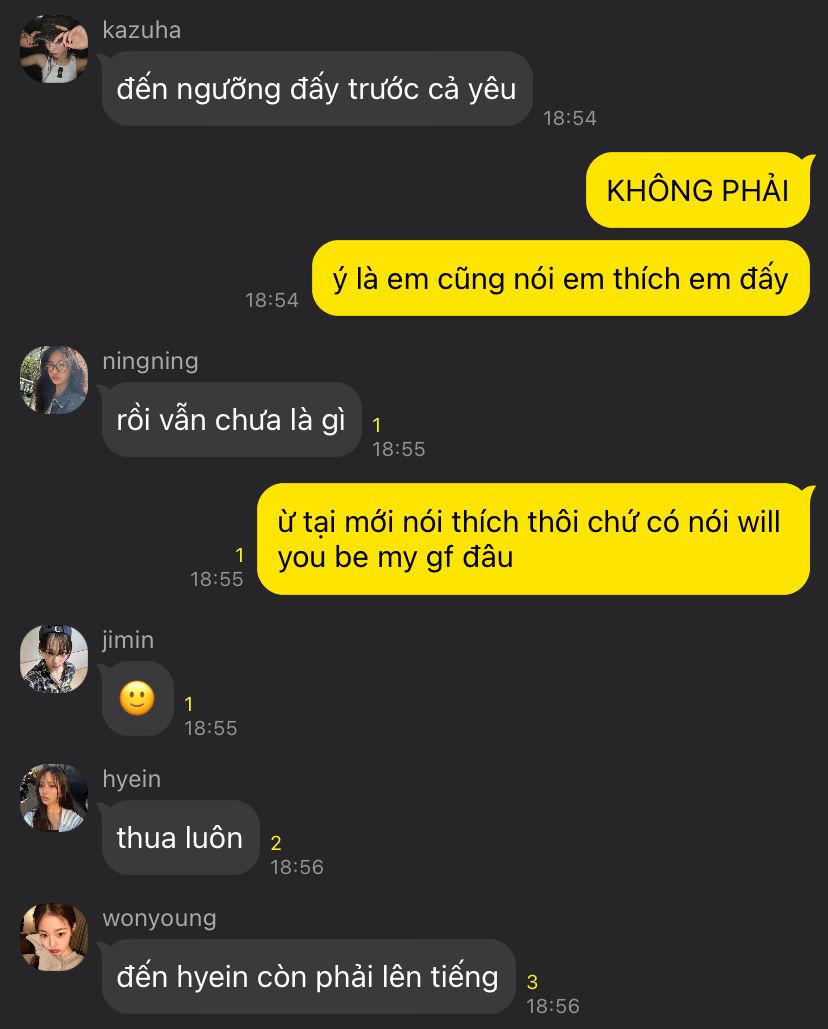Tap wonyoung's 'đến hyein còn phải lên tiếng' bubble
Screen dimensions: 828x1029
[308, 976]
